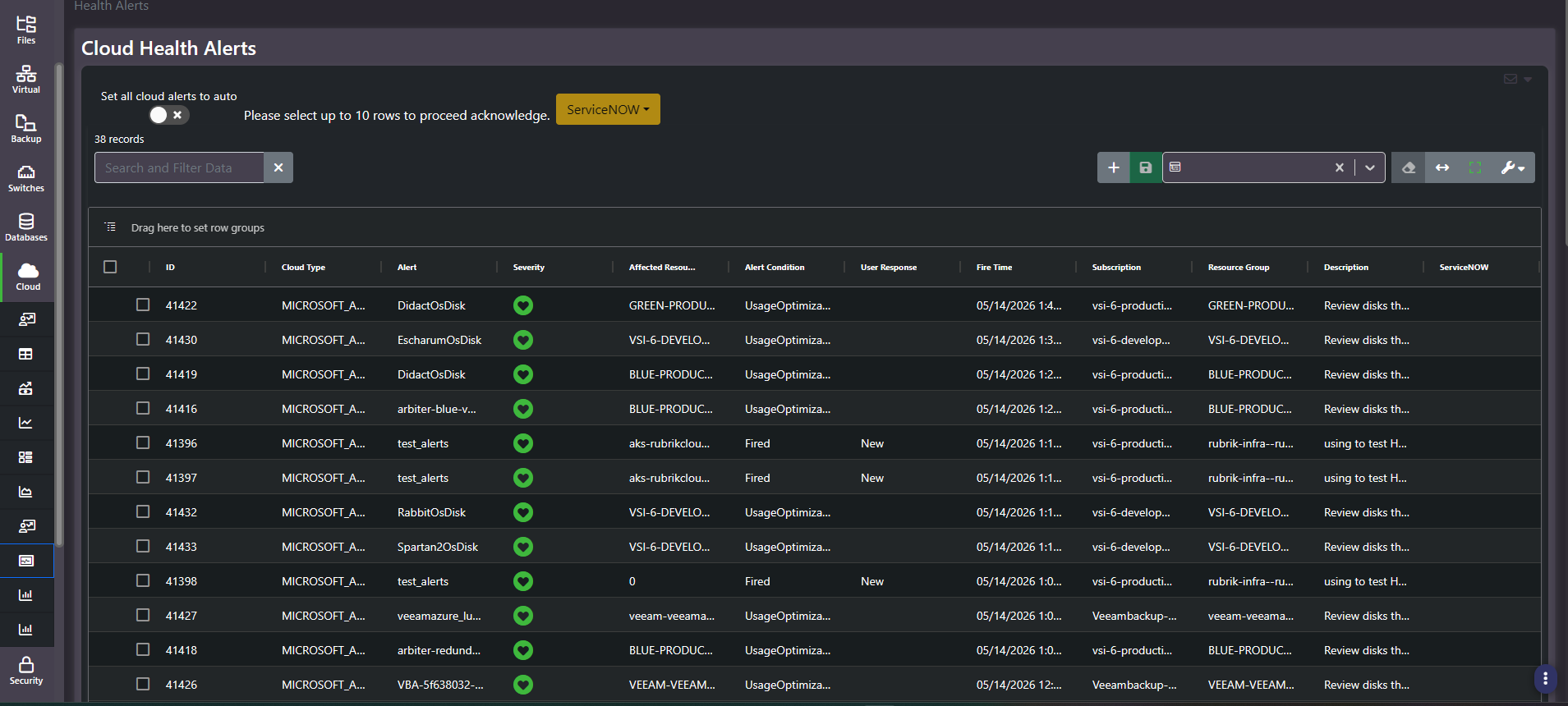Screen dimensions: 1568x706
Task: Open the Backup section in sidebar
Action: [x=26, y=128]
